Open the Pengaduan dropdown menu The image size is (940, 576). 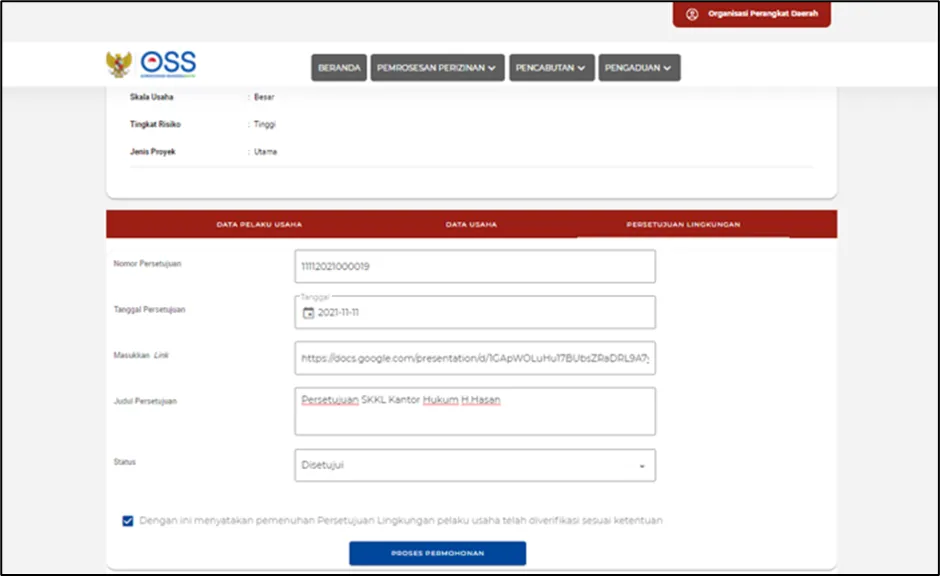click(x=639, y=68)
